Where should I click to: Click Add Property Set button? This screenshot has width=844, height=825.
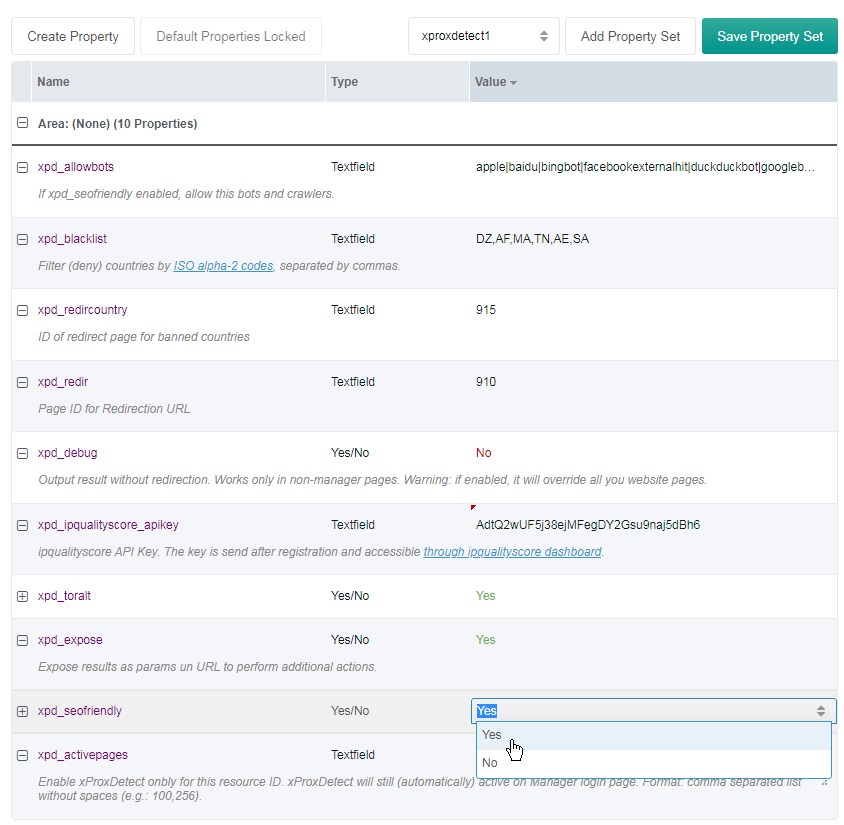pyautogui.click(x=630, y=36)
